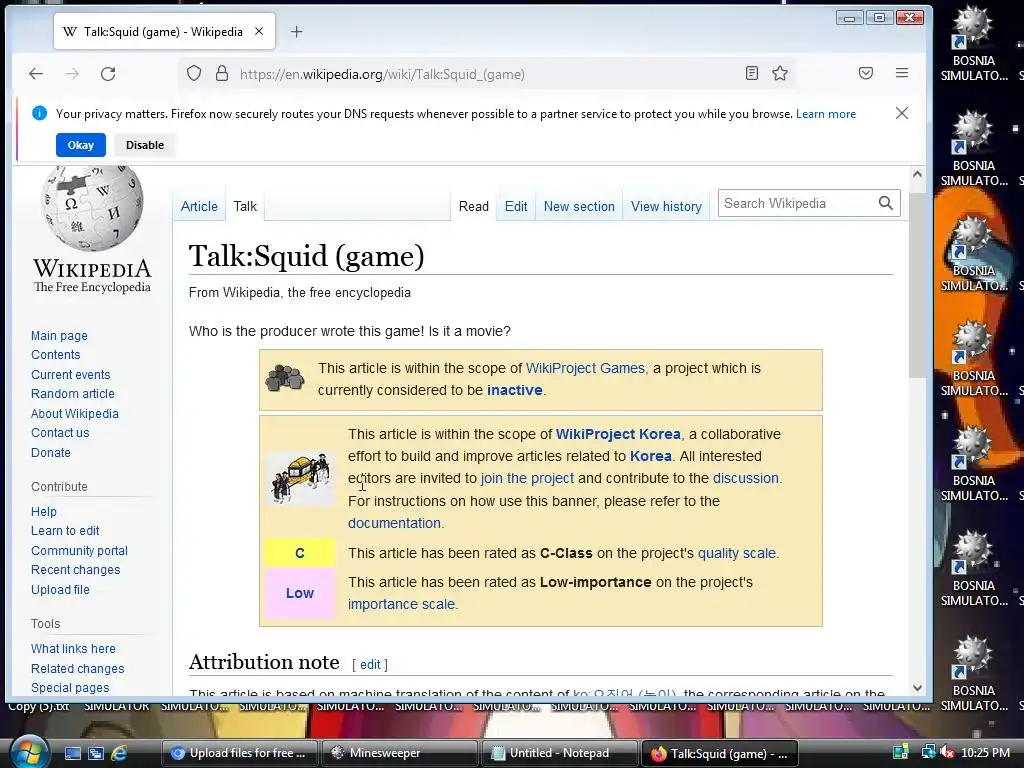
Task: Open the first Bosnia Simulator desktop shortcut
Action: point(973,44)
